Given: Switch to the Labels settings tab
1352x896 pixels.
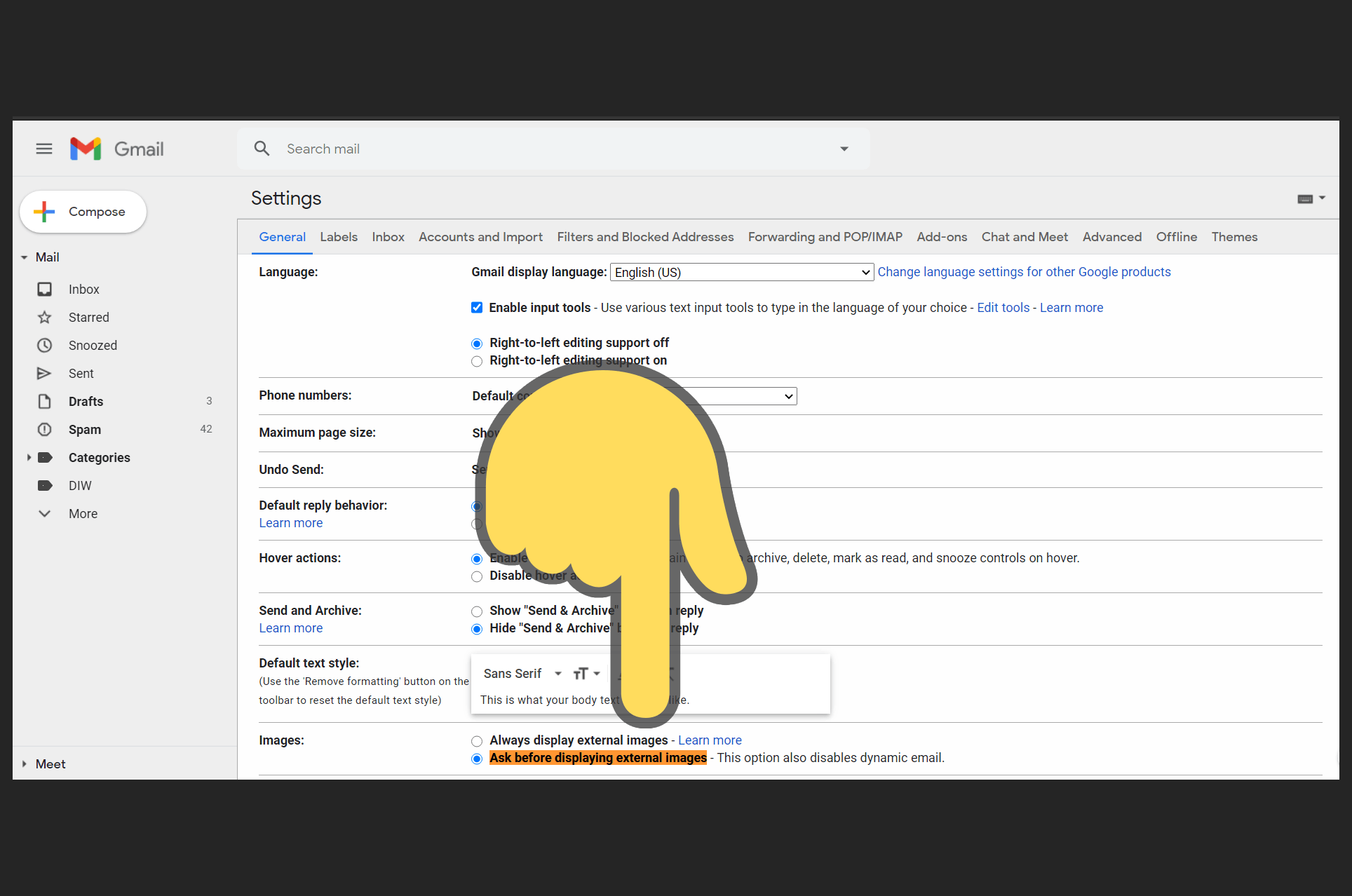Looking at the screenshot, I should point(339,237).
